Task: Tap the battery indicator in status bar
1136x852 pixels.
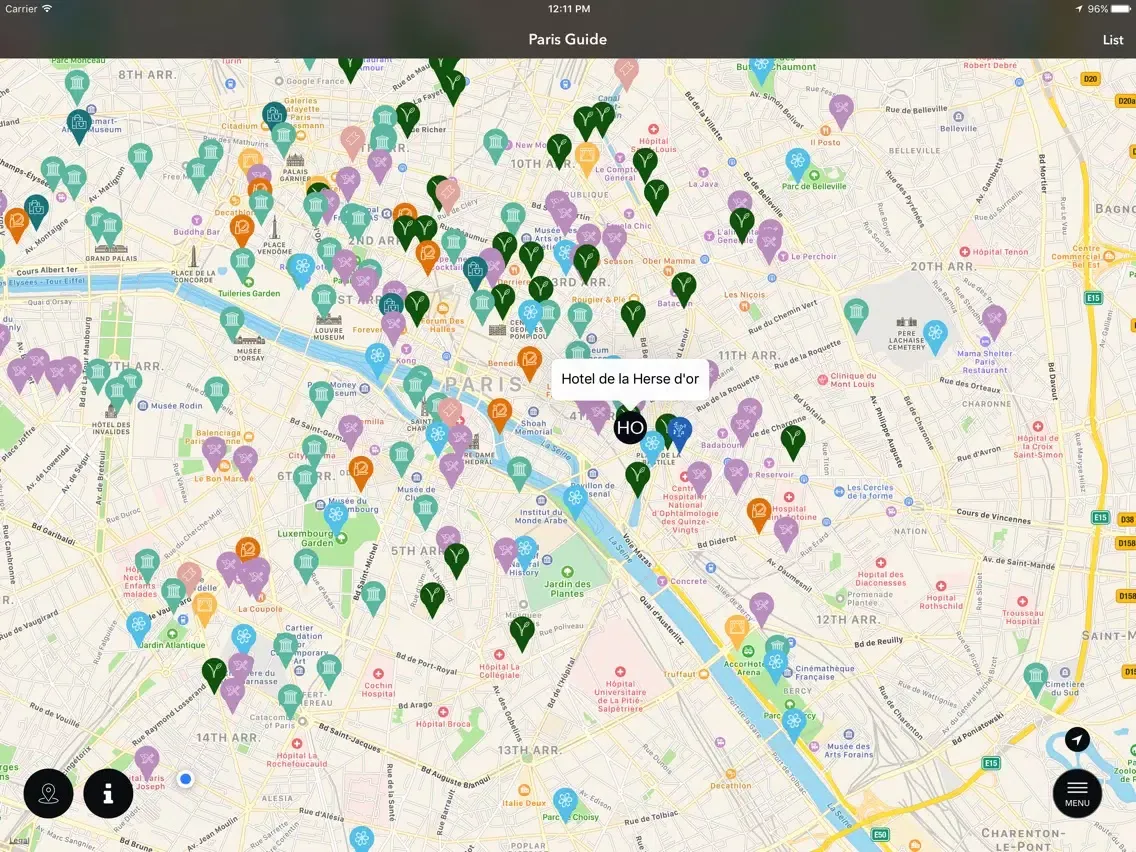Action: [x=1120, y=9]
